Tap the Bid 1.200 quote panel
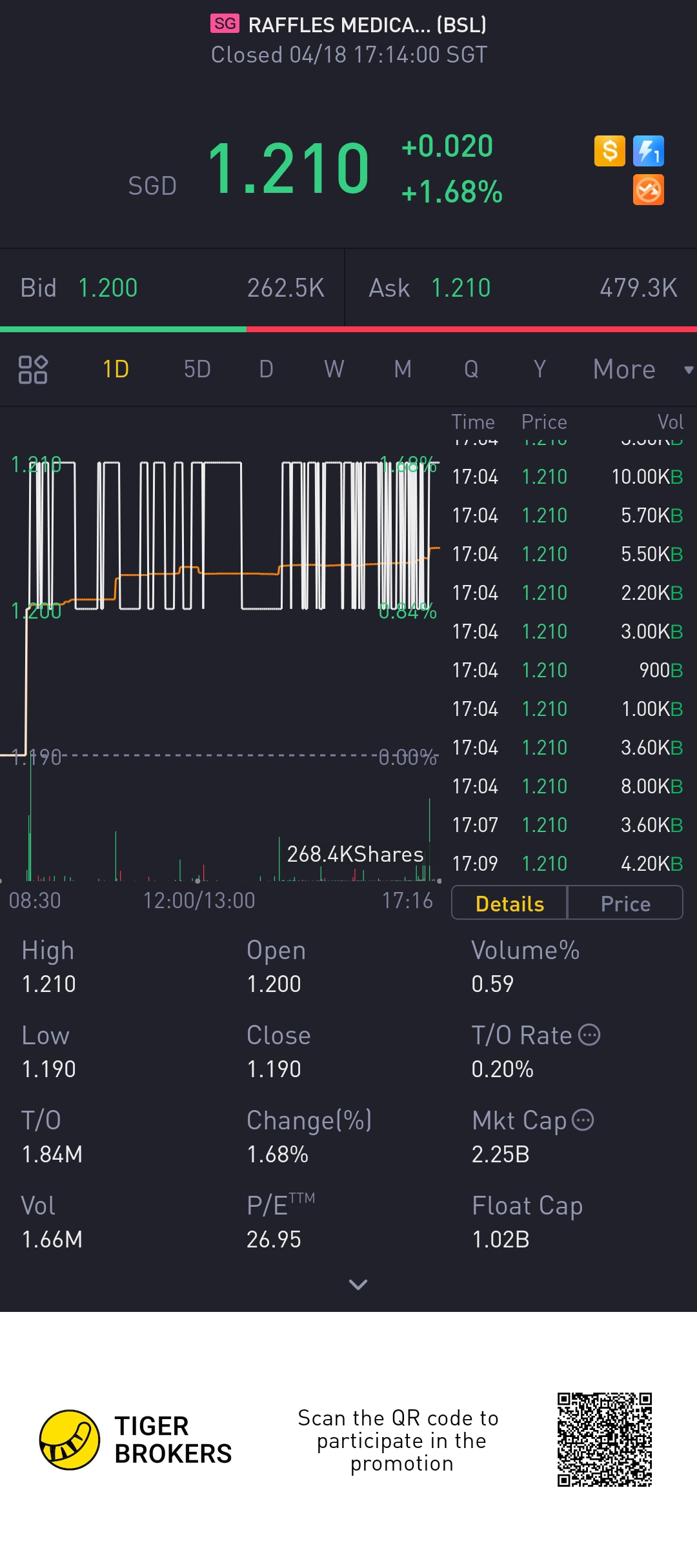 coord(172,288)
